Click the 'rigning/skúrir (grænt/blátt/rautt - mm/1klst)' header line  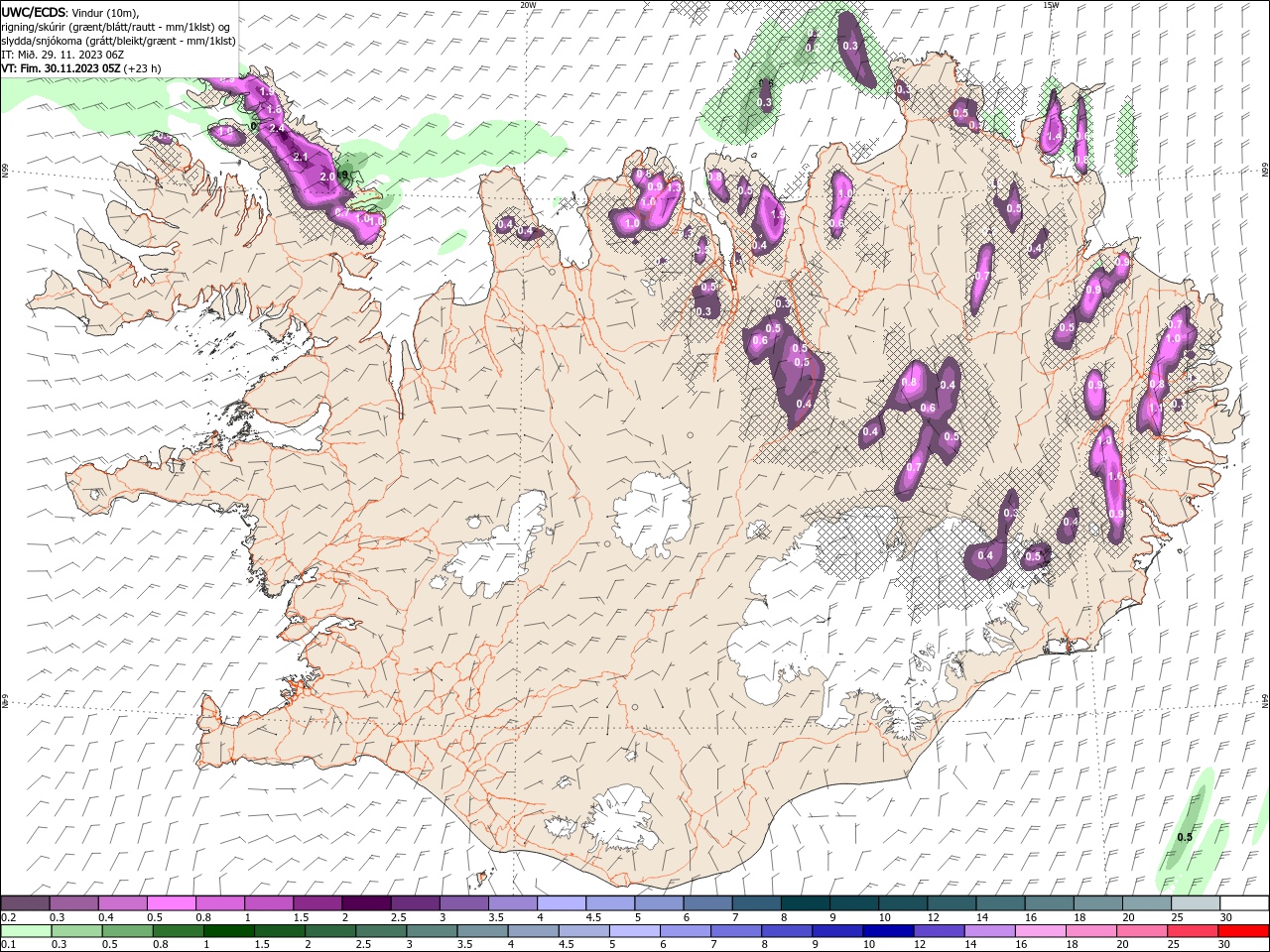116,26
